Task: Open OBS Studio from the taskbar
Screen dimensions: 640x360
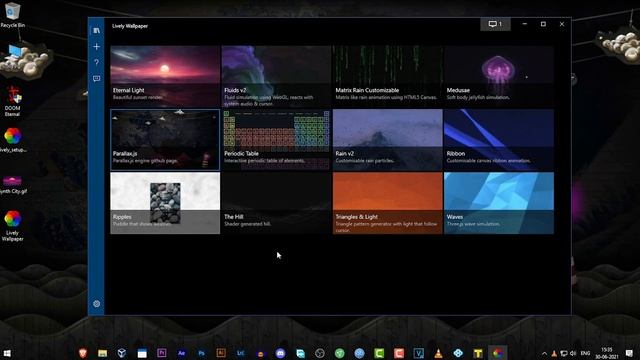Action: point(320,353)
